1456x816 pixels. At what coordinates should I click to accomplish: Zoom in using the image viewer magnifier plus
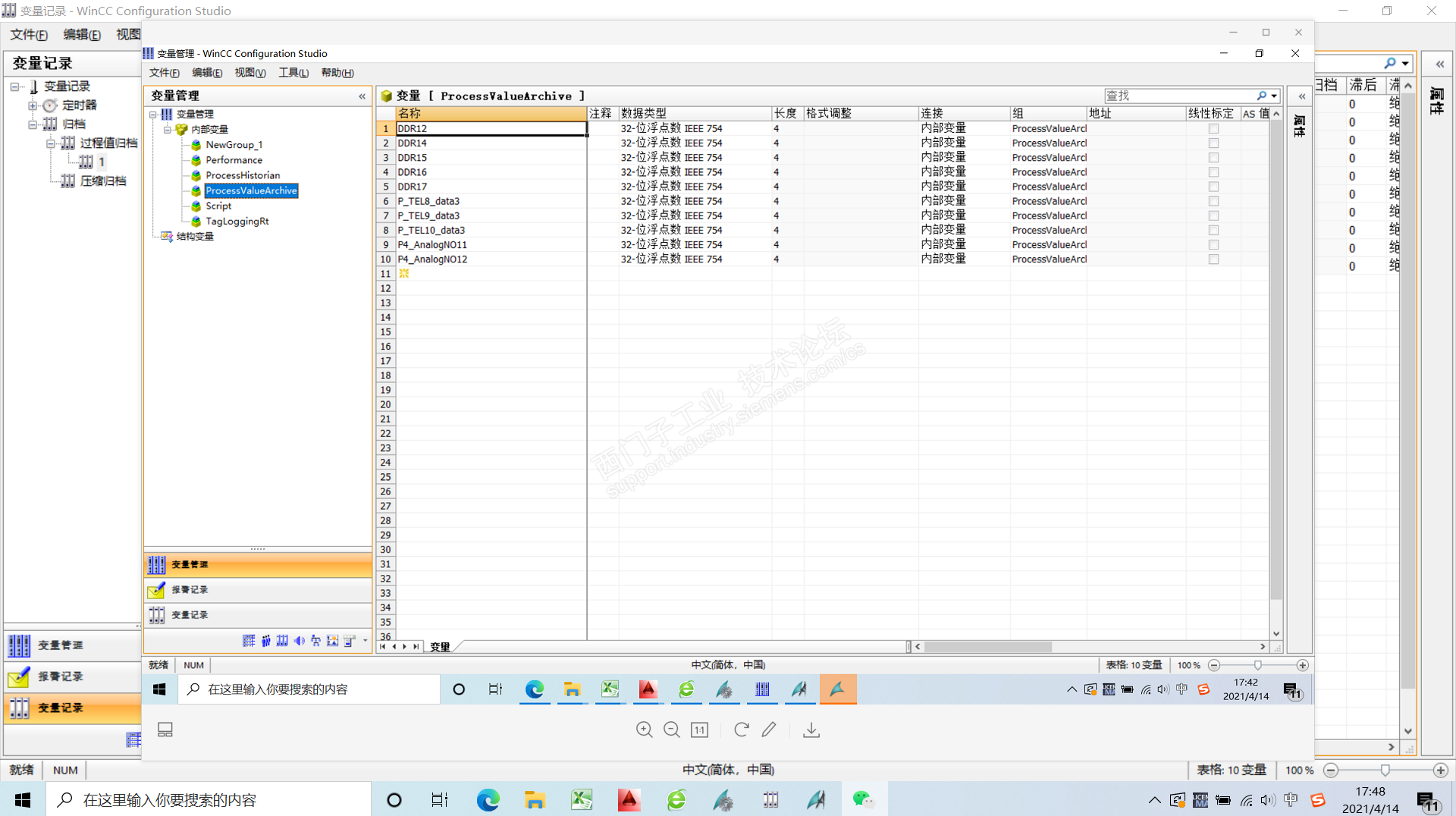coord(644,730)
